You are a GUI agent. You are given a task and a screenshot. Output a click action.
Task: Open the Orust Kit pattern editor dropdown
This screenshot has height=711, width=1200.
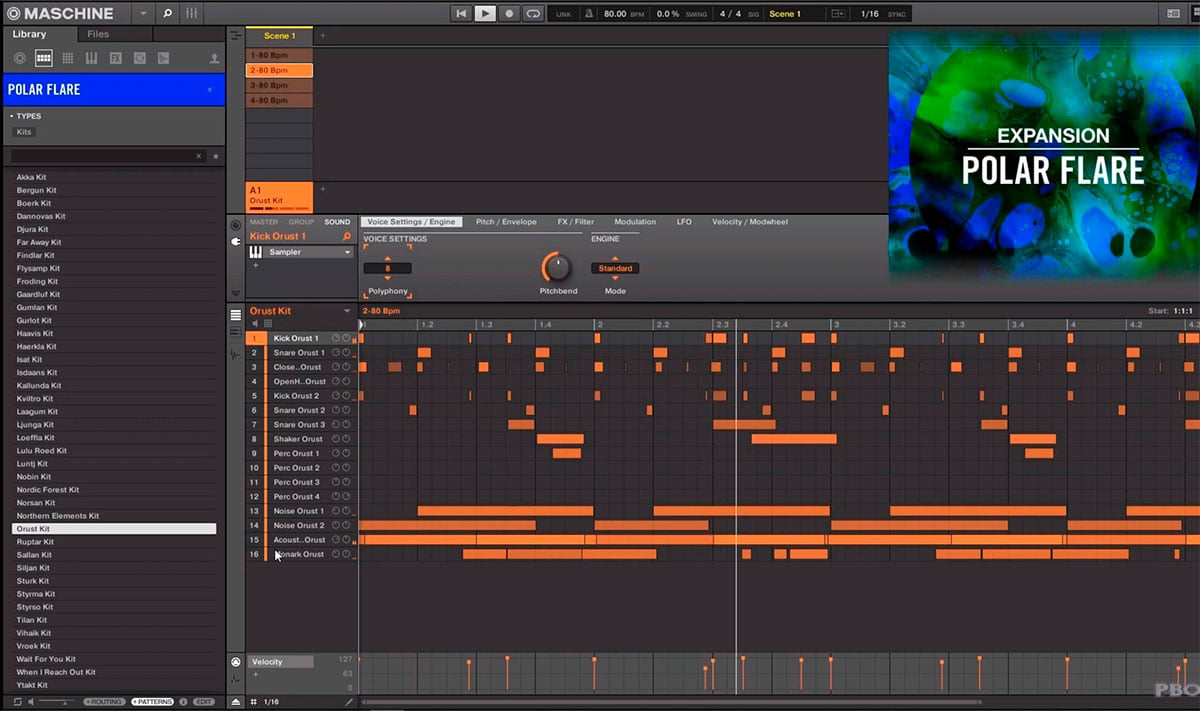click(347, 311)
